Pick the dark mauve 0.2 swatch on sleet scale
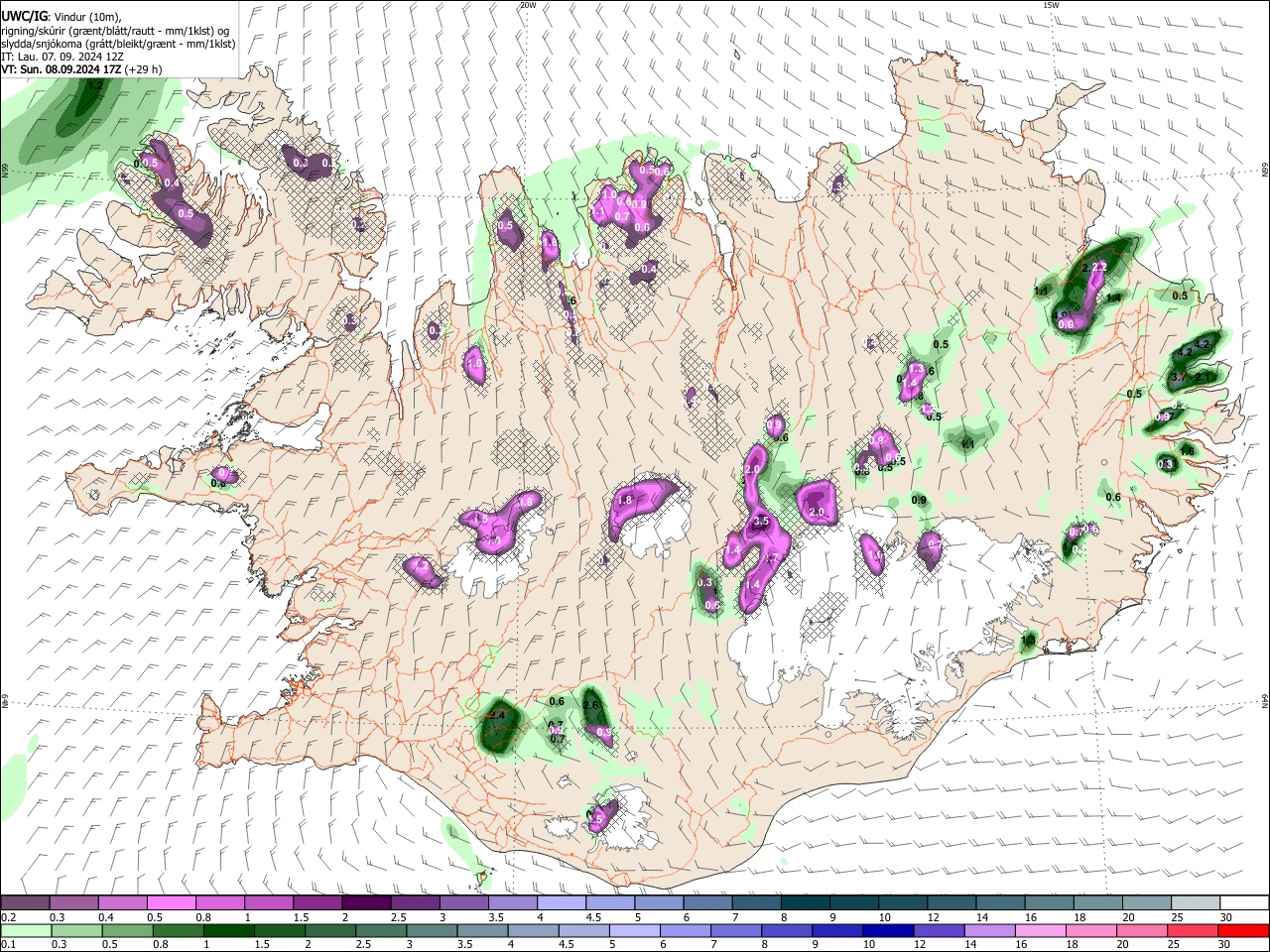This screenshot has height=952, width=1270. (x=25, y=903)
